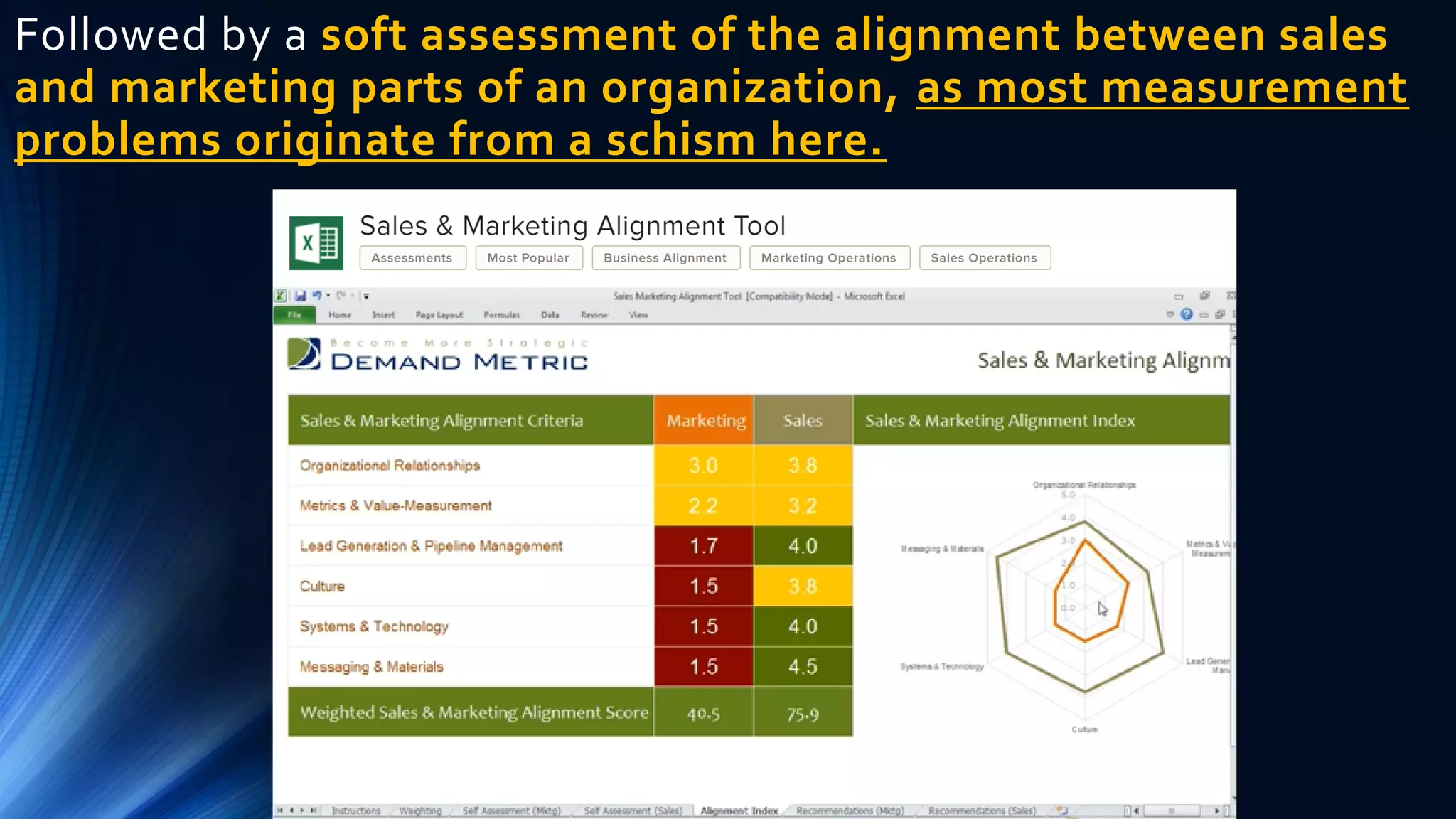Select the Self Assessment (Sales) sheet tab
1456x819 pixels.
[633, 810]
